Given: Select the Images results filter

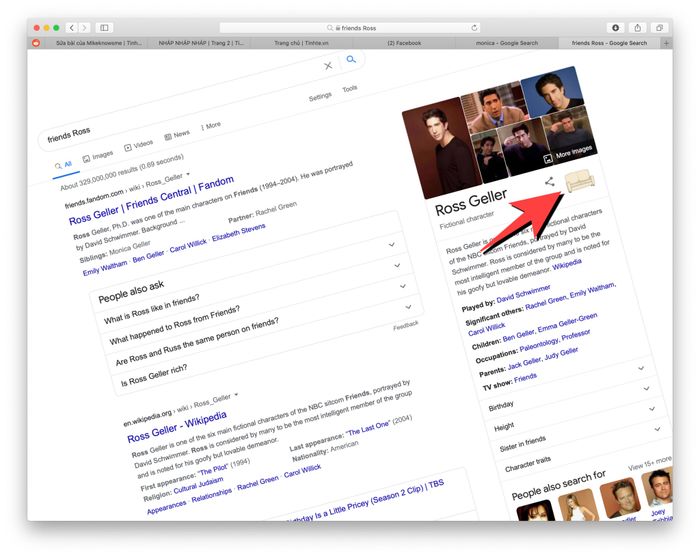Looking at the screenshot, I should (98, 156).
